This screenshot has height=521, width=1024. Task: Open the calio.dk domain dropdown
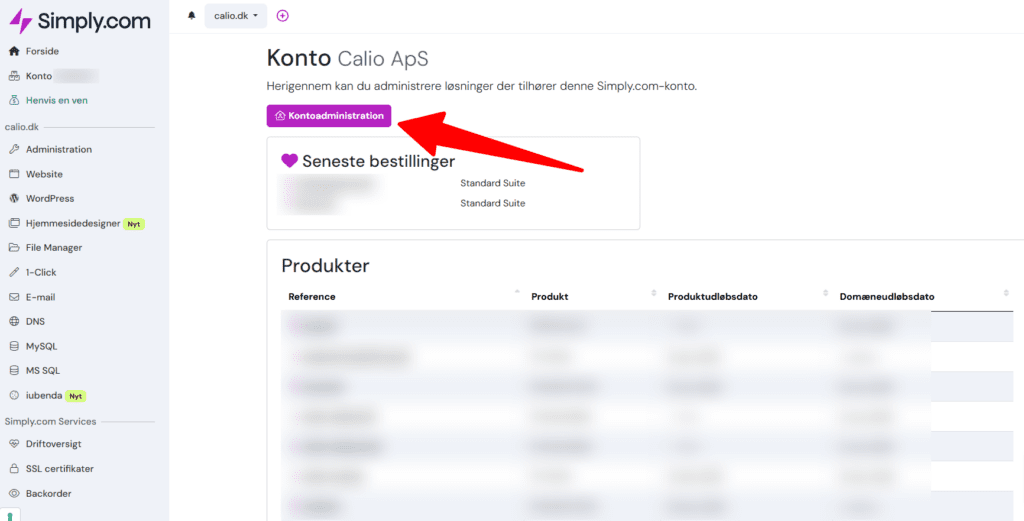pyautogui.click(x=235, y=16)
